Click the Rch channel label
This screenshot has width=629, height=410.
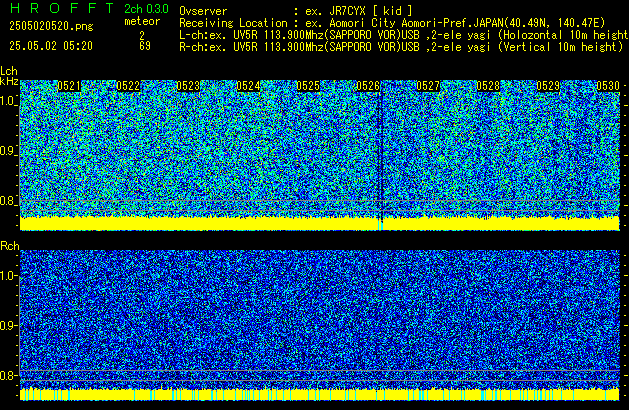10,246
